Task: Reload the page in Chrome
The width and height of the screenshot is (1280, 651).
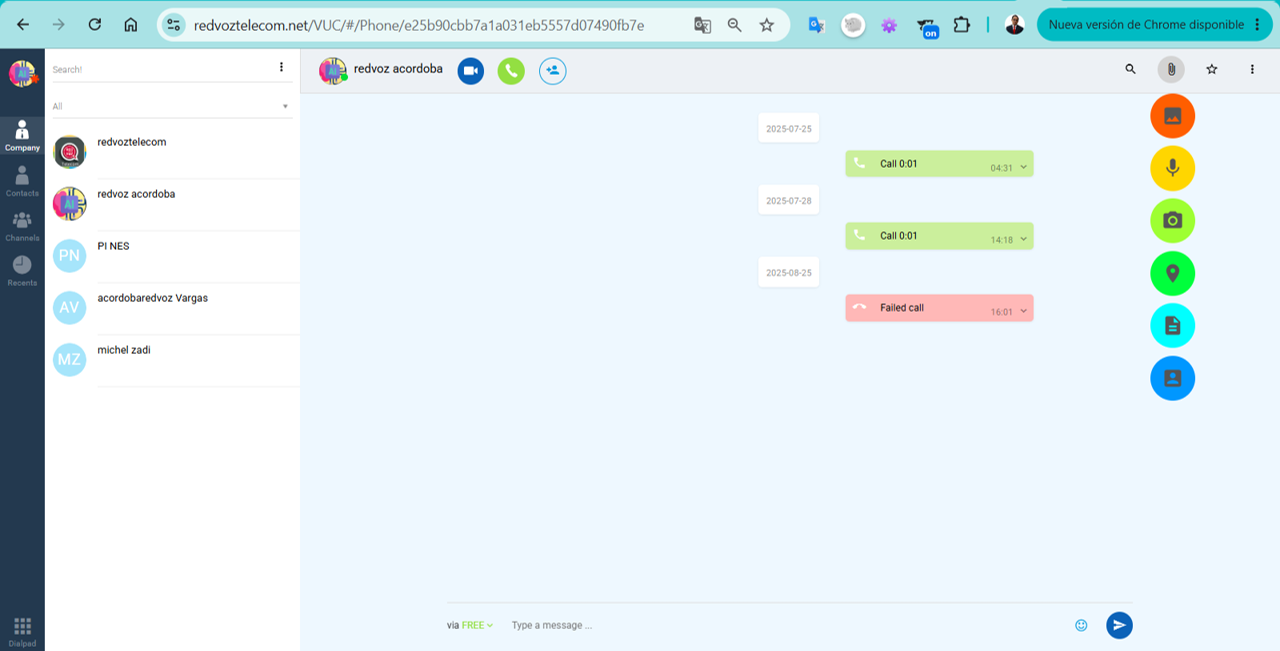Action: [94, 25]
